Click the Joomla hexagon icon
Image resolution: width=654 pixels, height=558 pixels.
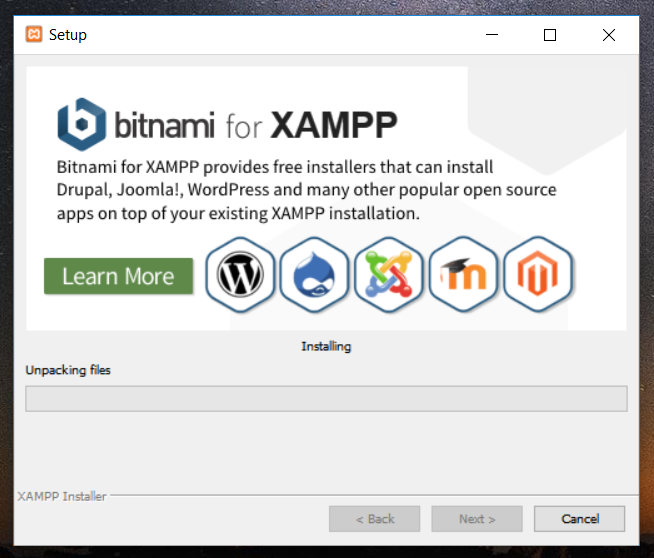point(389,274)
